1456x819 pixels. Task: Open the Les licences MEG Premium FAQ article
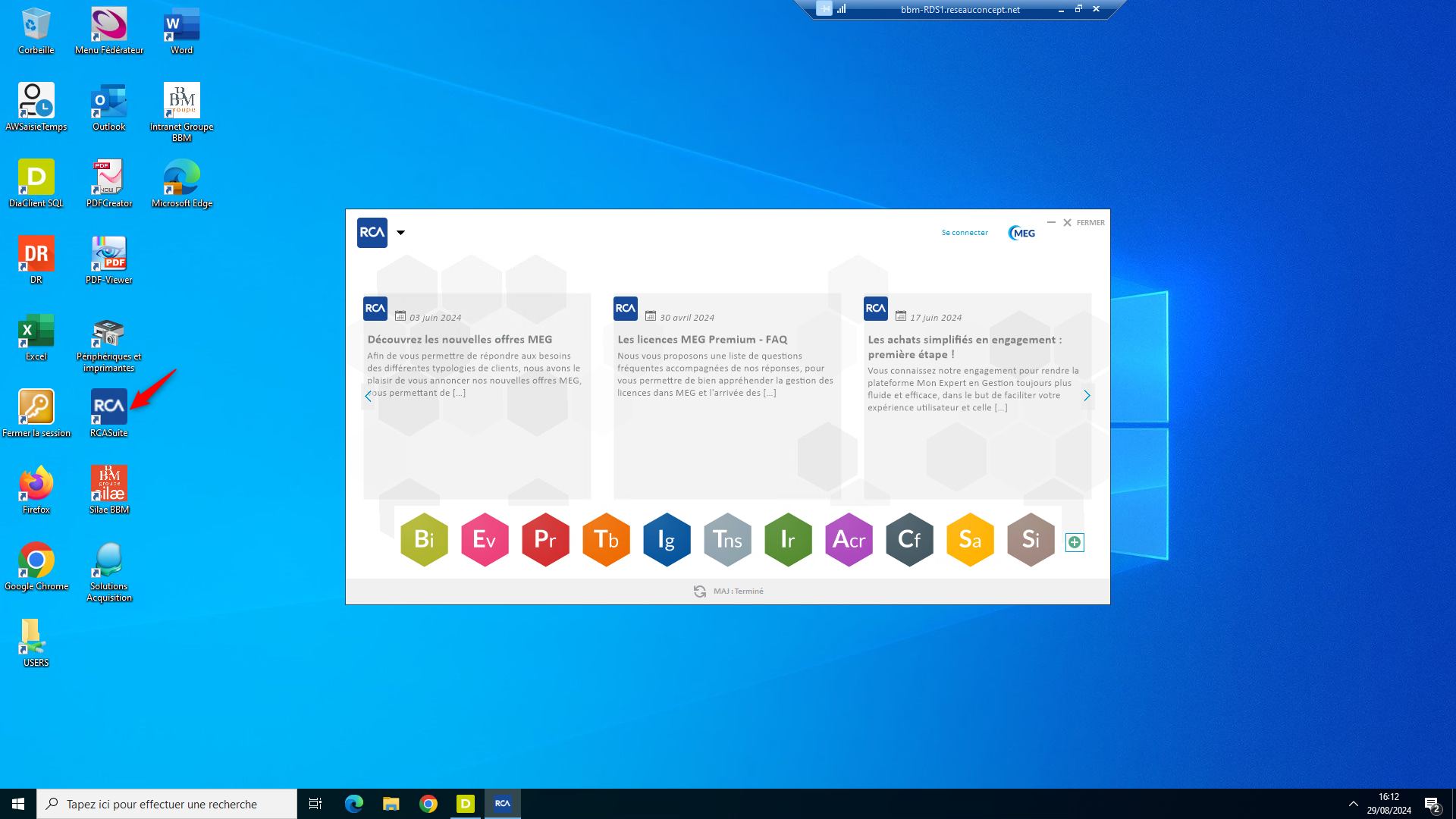point(702,340)
